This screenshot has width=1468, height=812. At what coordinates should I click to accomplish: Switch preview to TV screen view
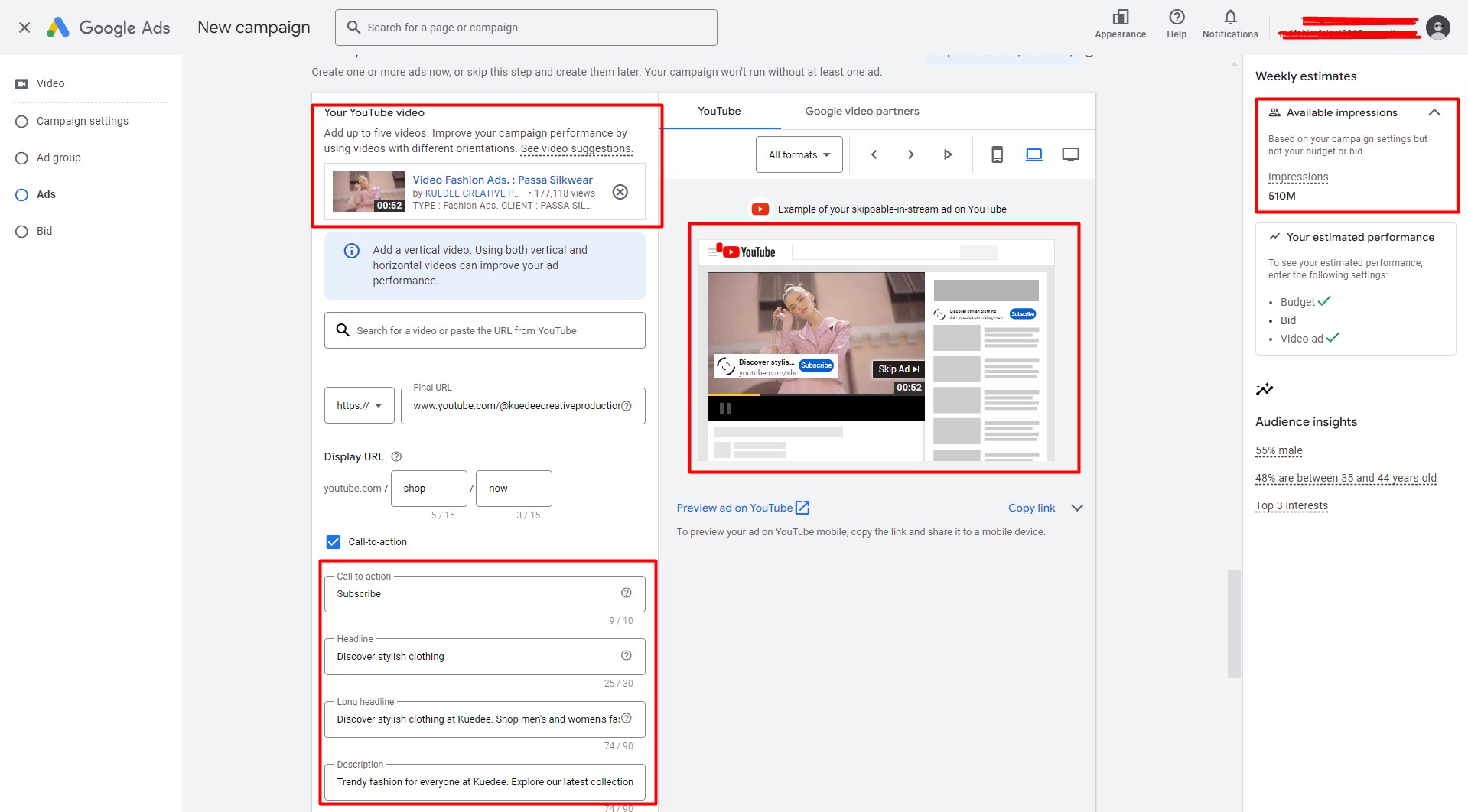1070,154
